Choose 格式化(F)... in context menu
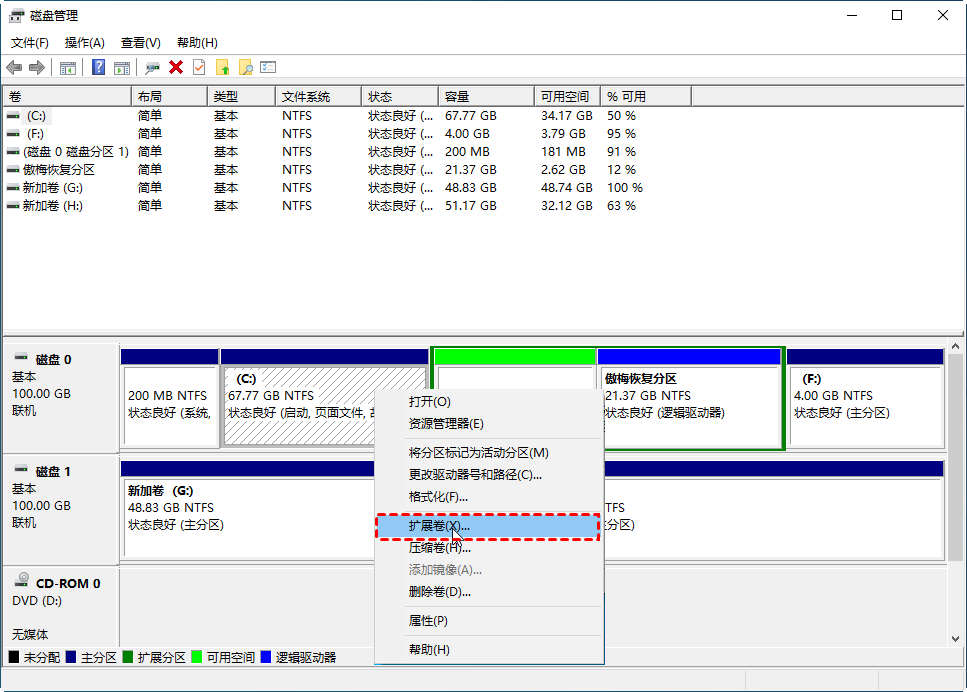The width and height of the screenshot is (967, 692). tap(489, 497)
